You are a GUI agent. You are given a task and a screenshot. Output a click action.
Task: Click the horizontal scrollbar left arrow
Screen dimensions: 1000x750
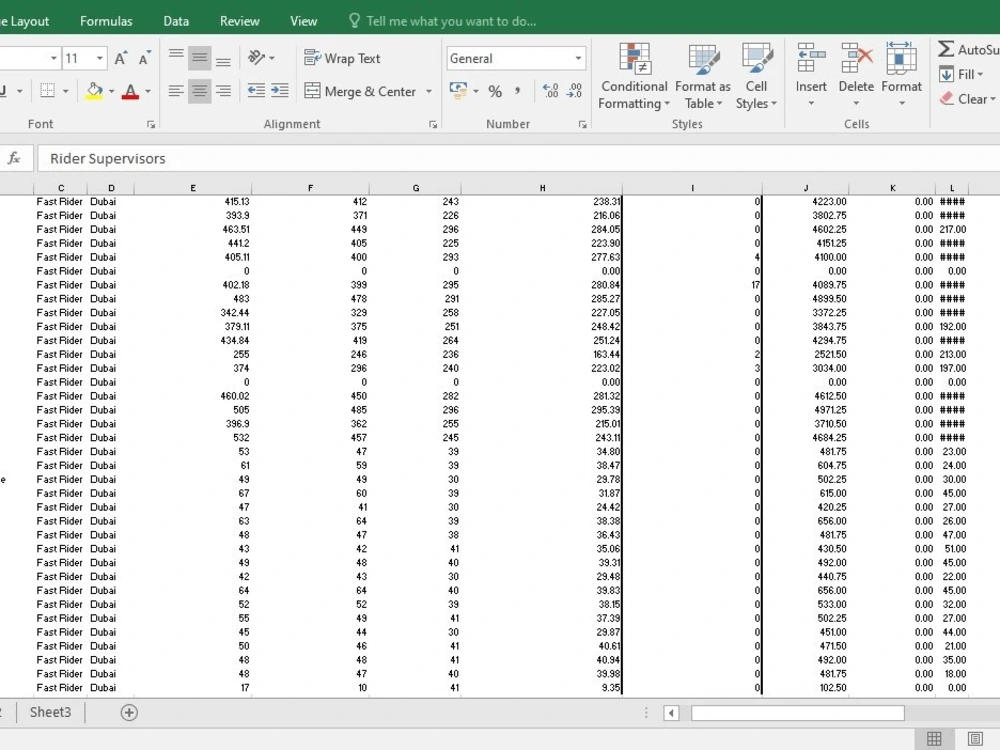[x=671, y=712]
